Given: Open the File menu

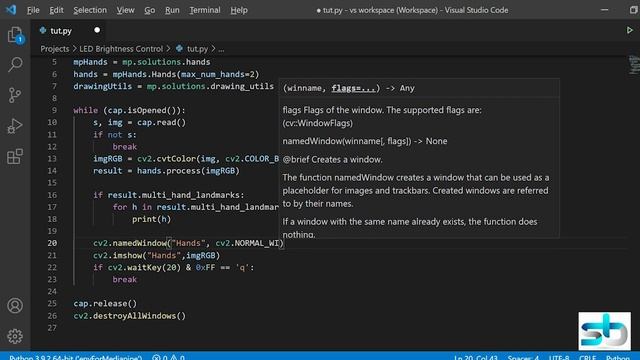Looking at the screenshot, I should click(x=33, y=10).
